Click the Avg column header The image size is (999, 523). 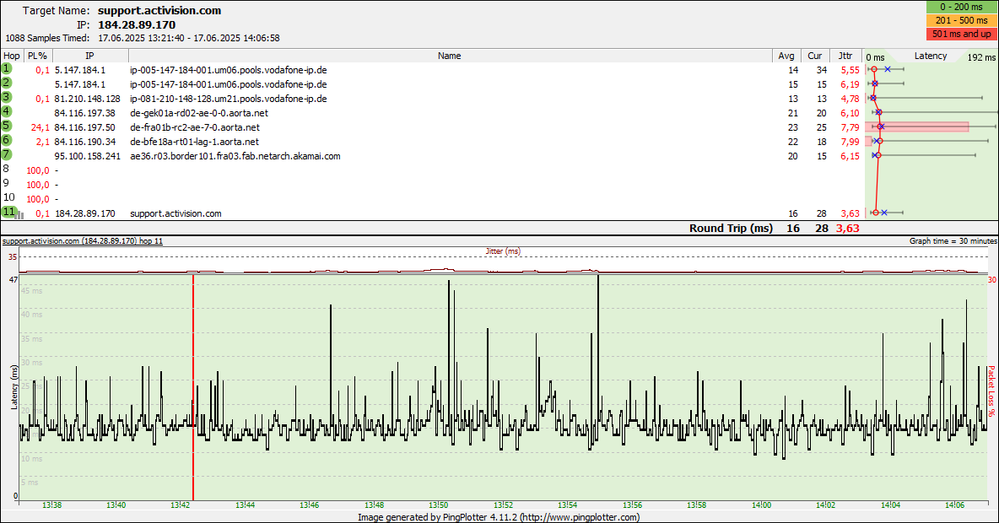click(791, 56)
